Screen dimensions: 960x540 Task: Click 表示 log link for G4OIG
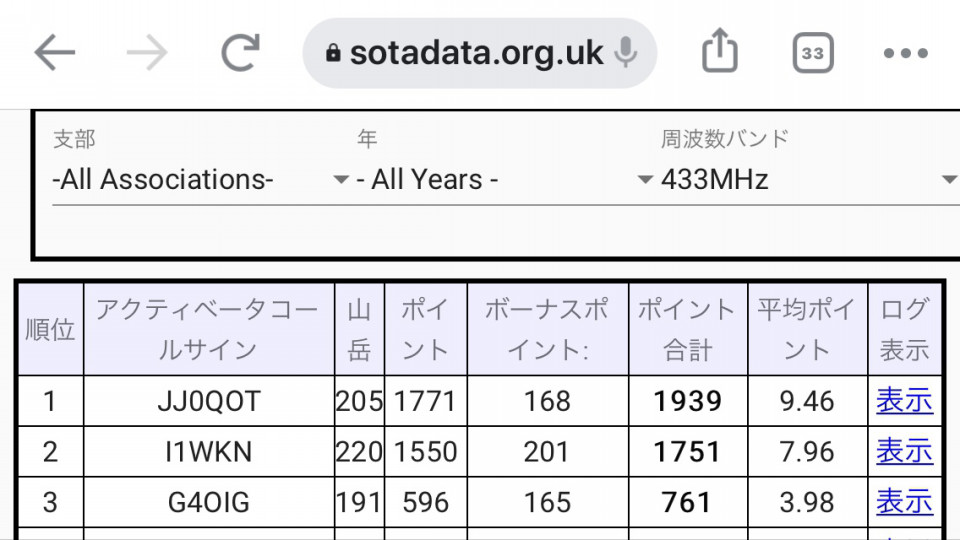904,502
